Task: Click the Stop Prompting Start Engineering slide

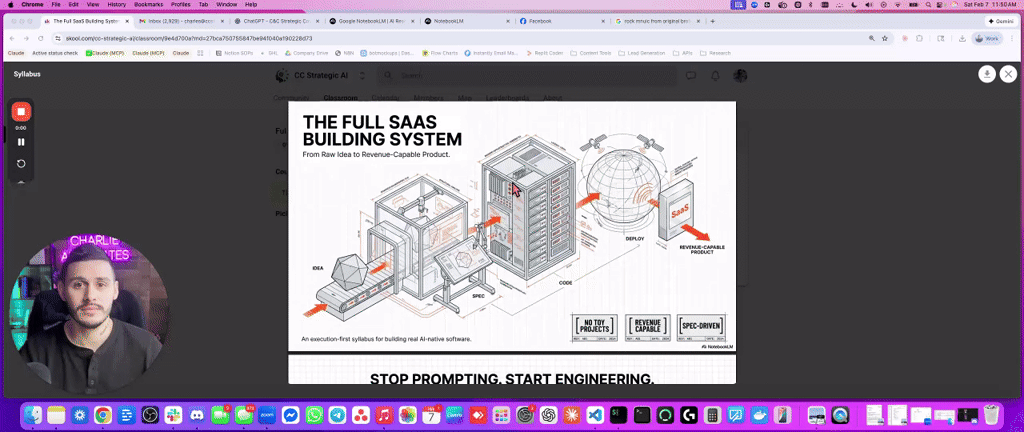Action: [x=512, y=369]
